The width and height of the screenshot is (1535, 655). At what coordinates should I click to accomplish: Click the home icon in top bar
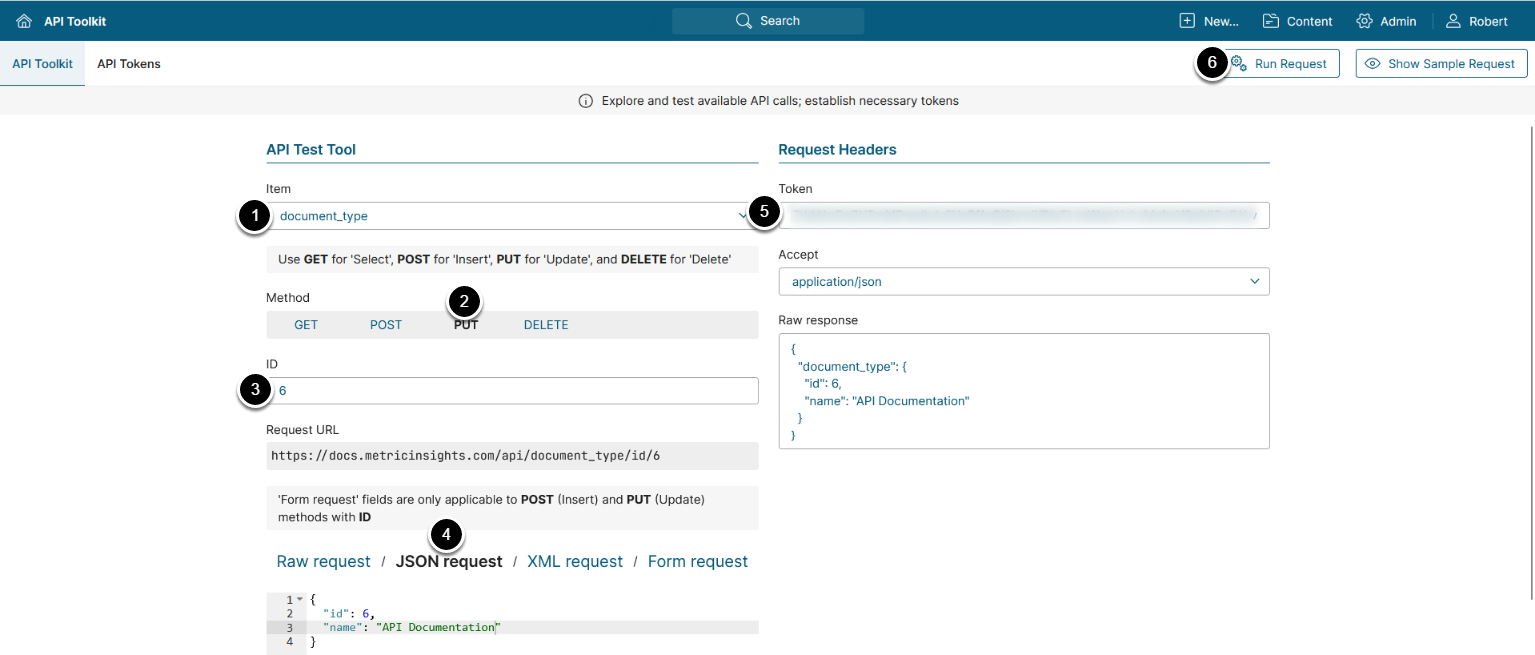tap(24, 21)
